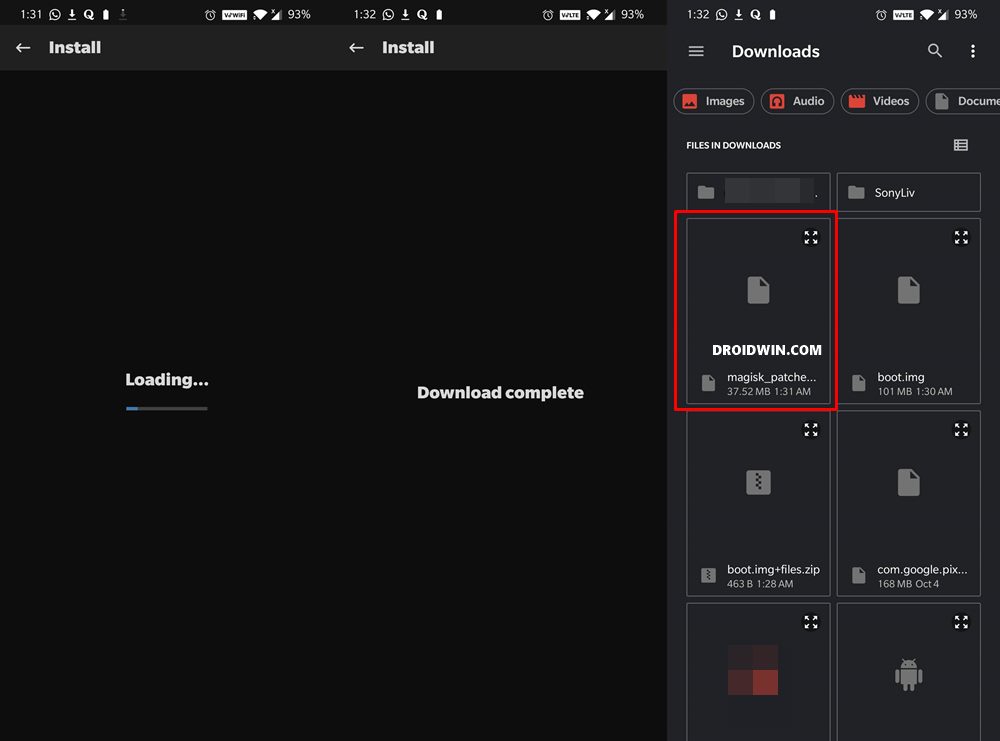Filter by Images chip
This screenshot has width=1000, height=741.
tap(714, 101)
